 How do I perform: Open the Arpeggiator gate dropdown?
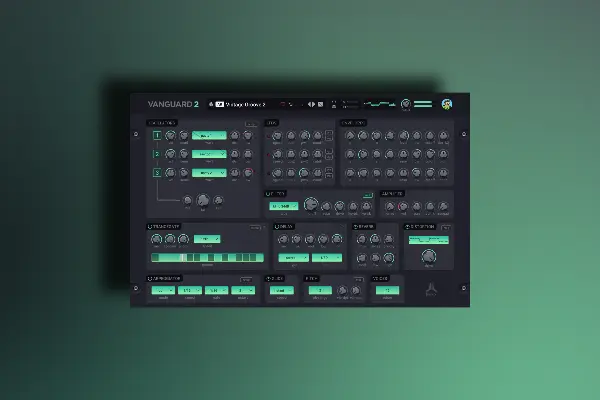217,291
